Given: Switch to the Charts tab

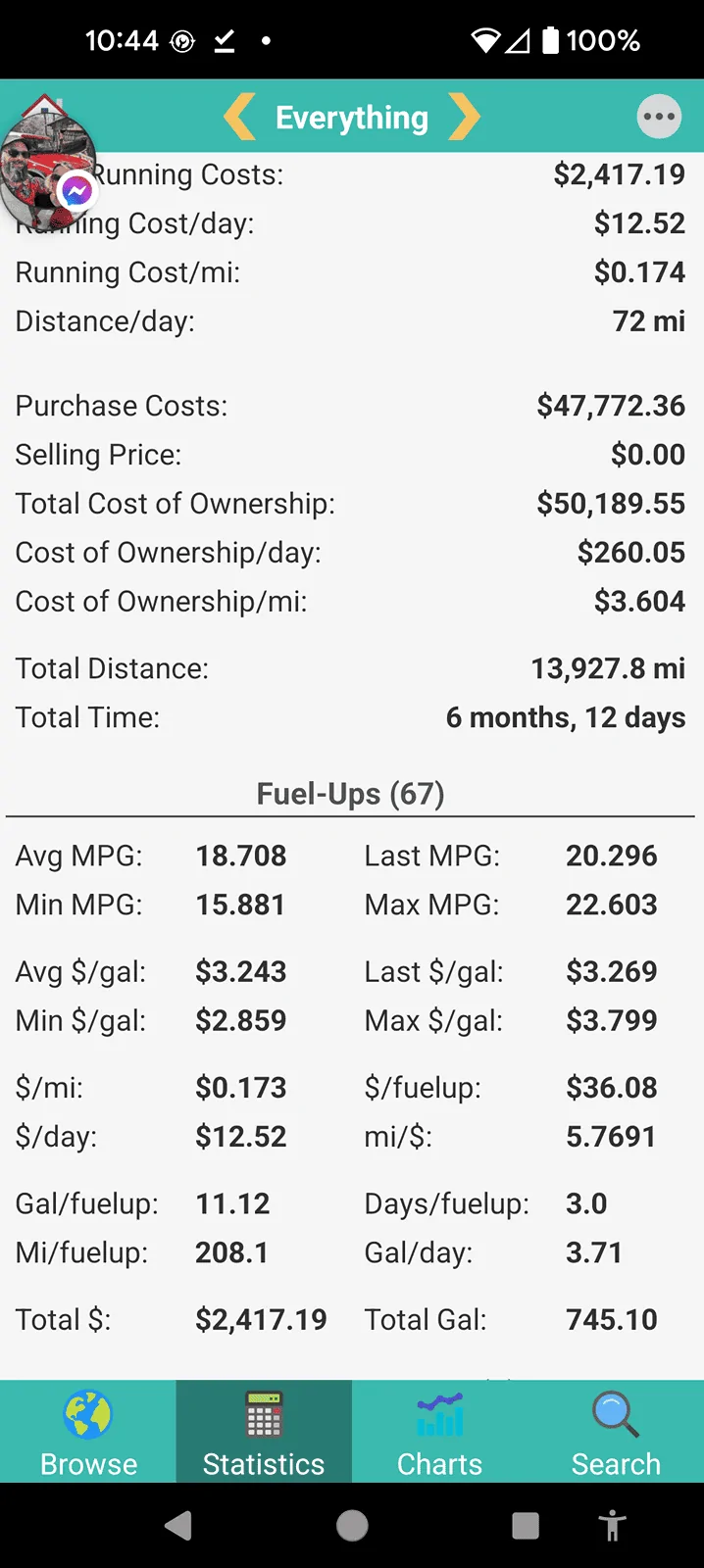Looking at the screenshot, I should (439, 1431).
